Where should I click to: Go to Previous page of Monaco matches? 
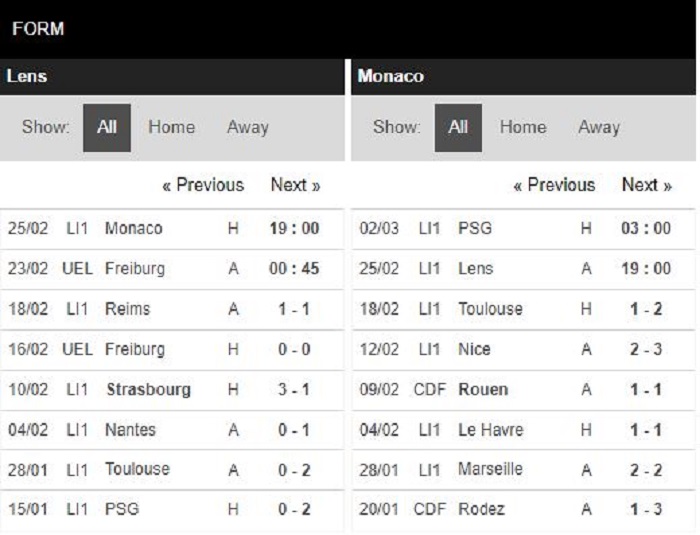tap(554, 185)
